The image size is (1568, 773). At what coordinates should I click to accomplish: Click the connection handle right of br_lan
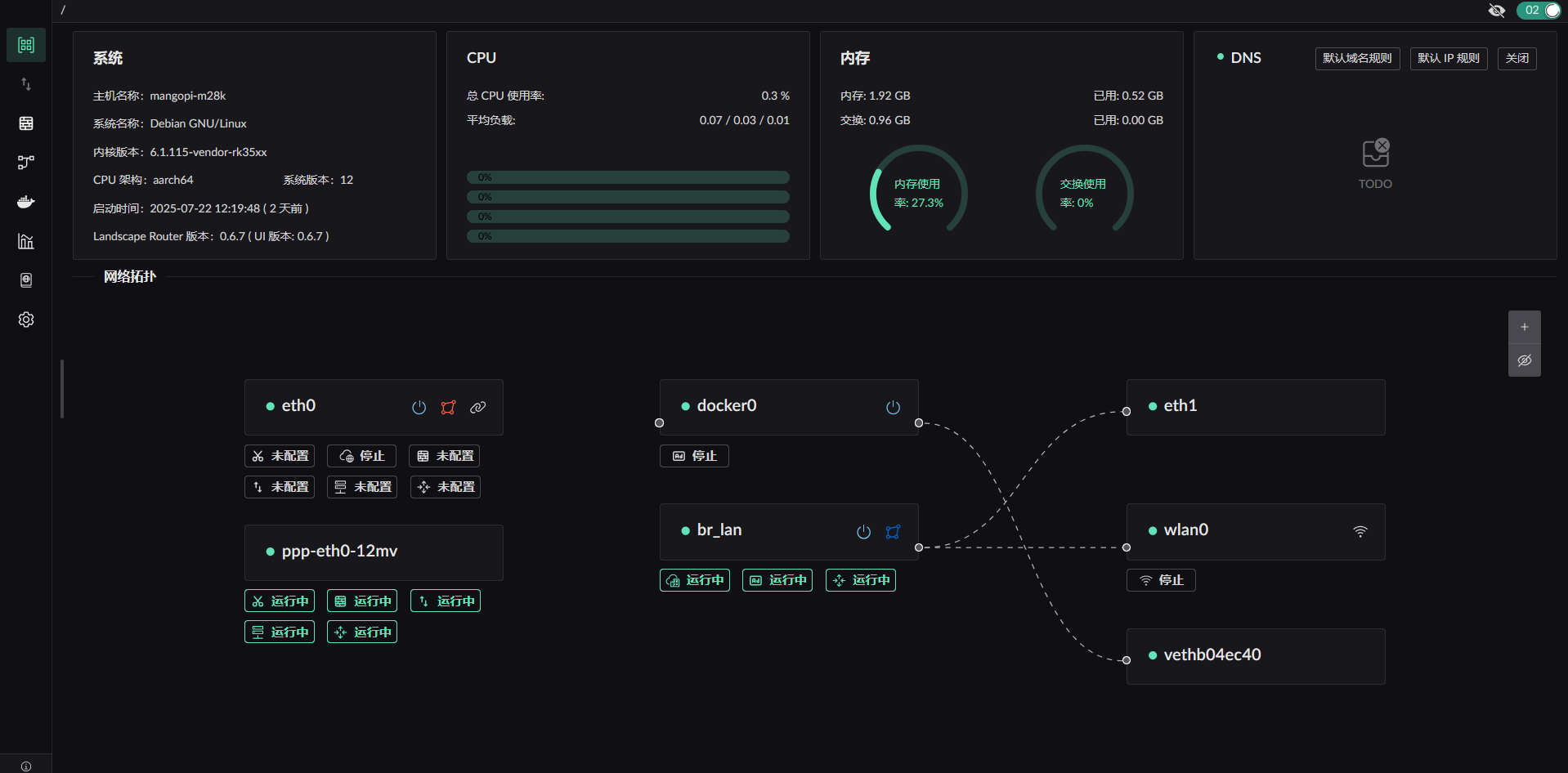(919, 547)
